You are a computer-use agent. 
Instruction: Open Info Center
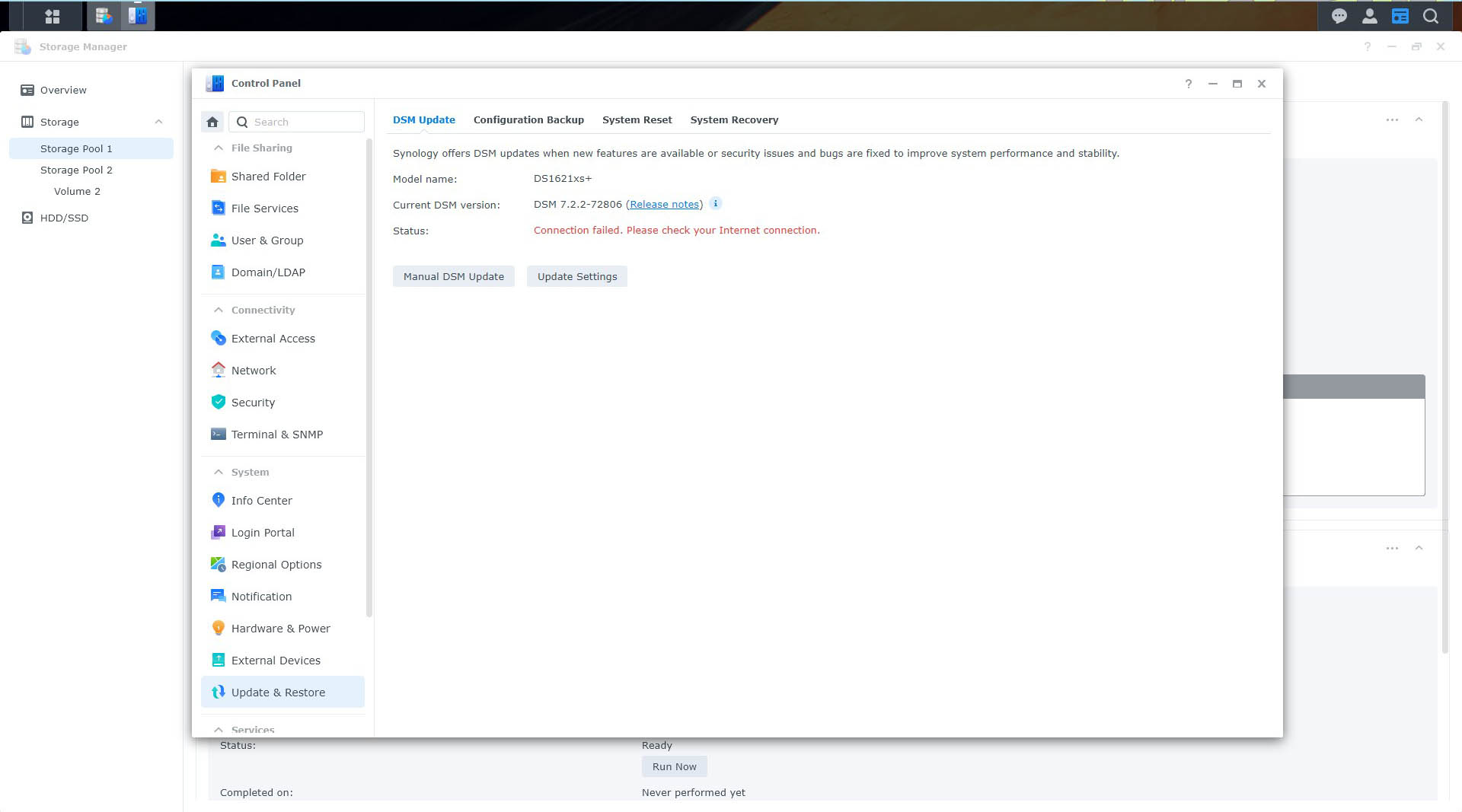(283, 501)
